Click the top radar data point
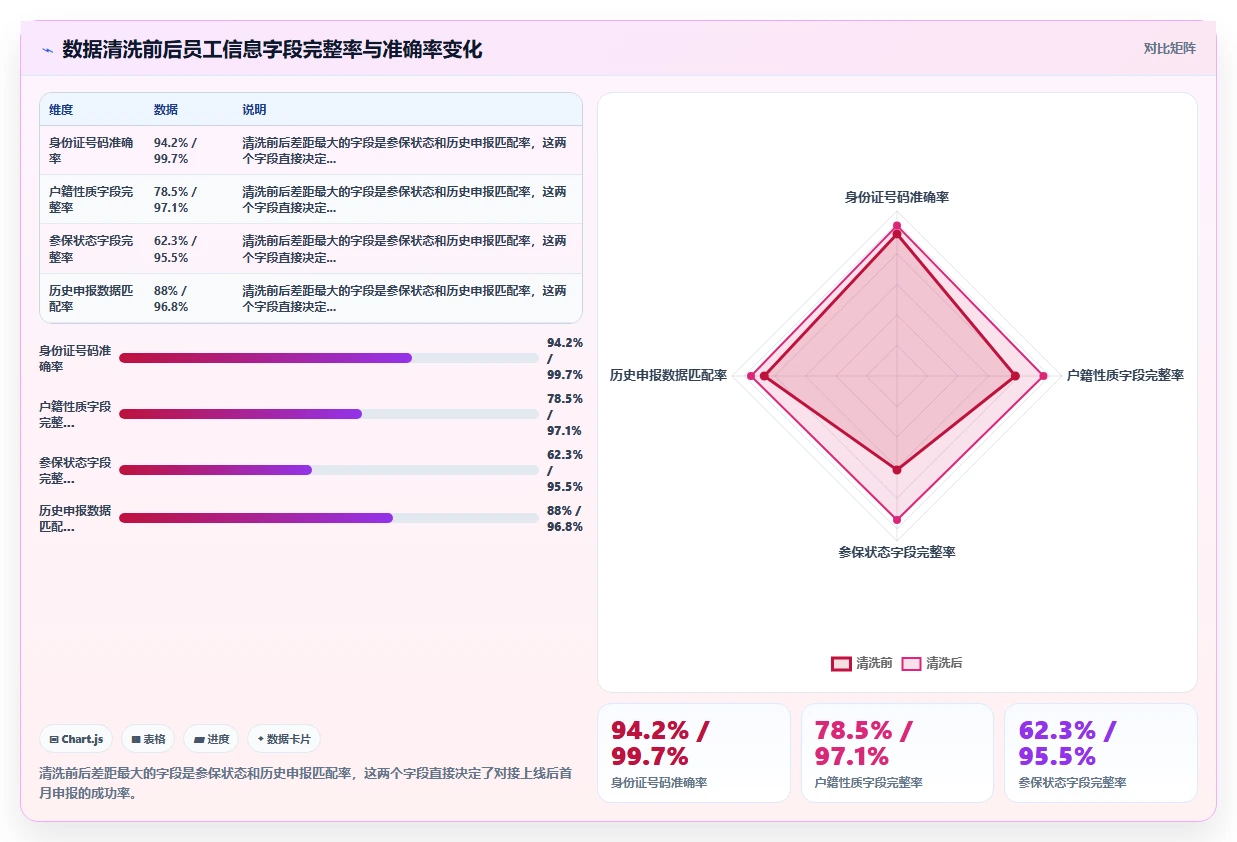 897,226
